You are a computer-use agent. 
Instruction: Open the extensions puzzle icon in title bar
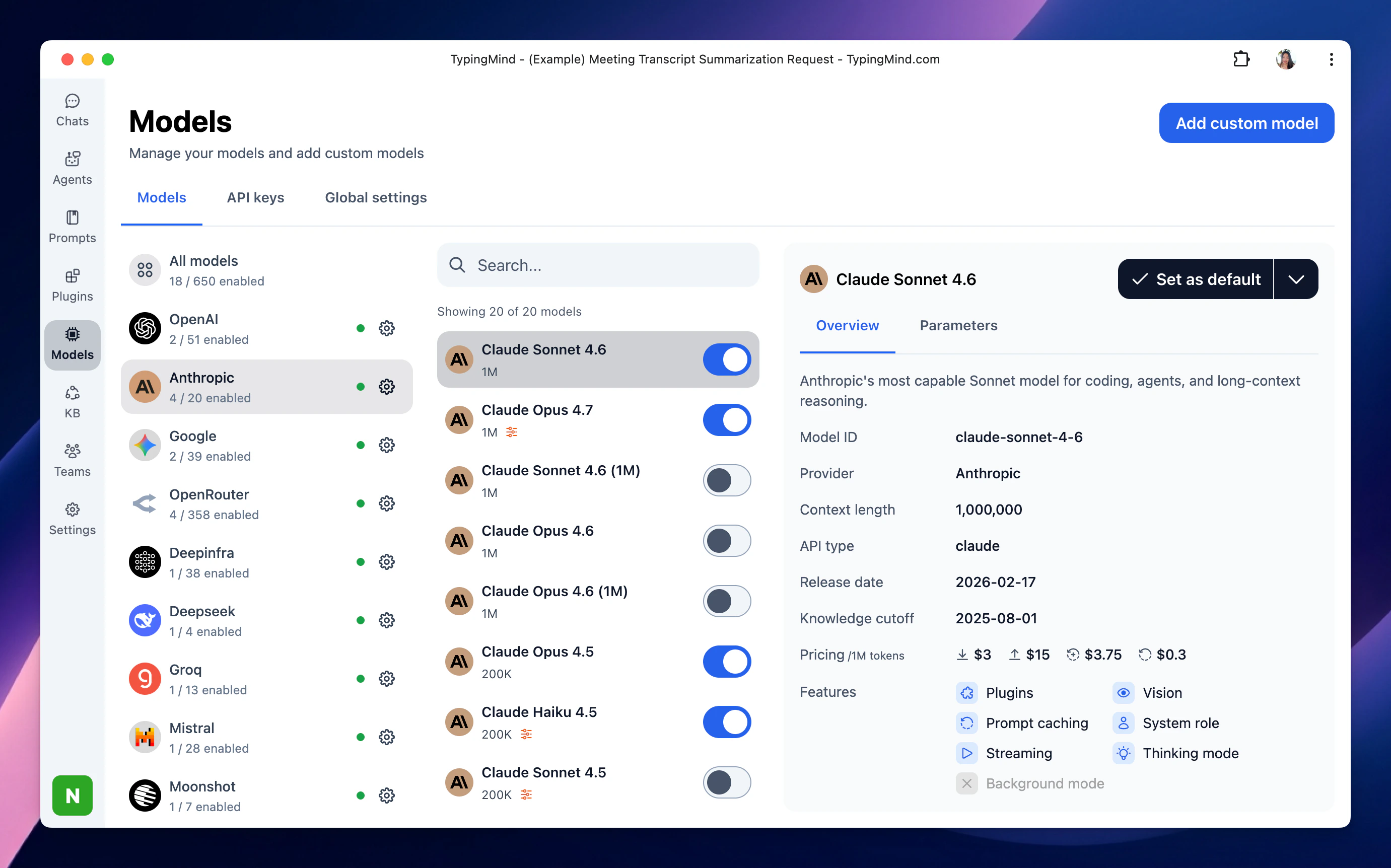point(1241,59)
